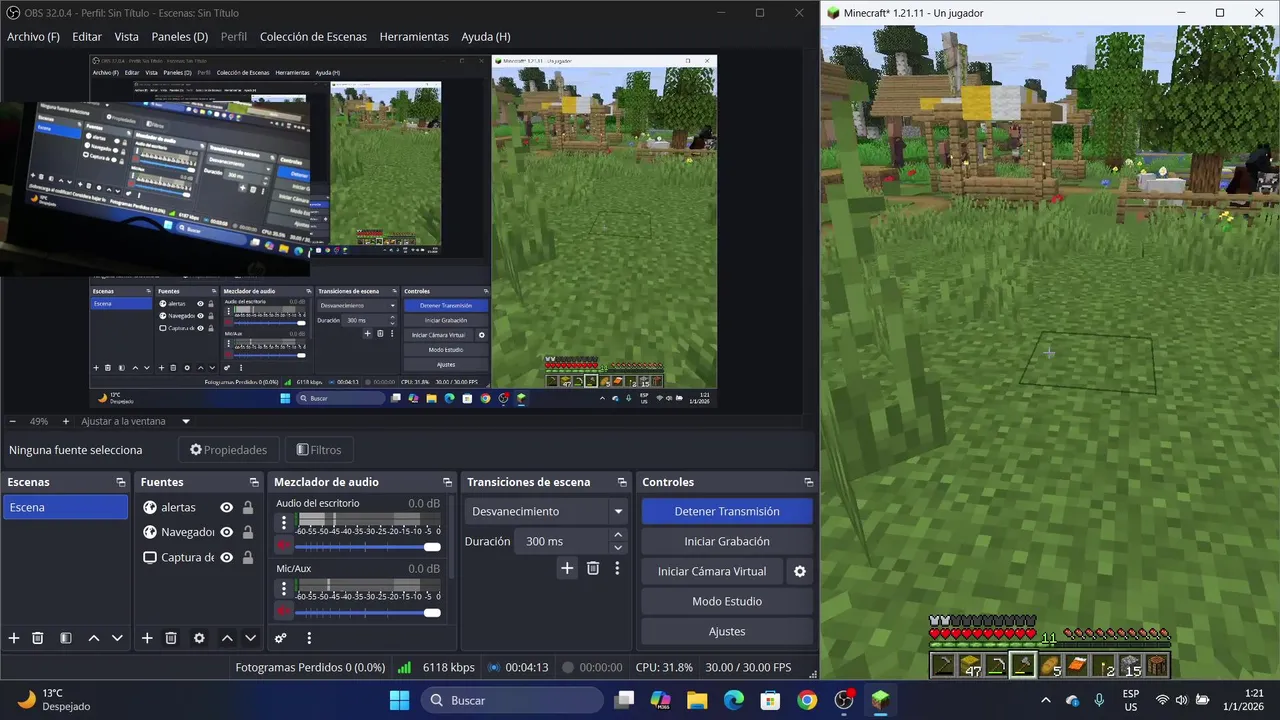The image size is (1280, 720).
Task: Toggle lock on Captura de source
Action: tap(248, 557)
